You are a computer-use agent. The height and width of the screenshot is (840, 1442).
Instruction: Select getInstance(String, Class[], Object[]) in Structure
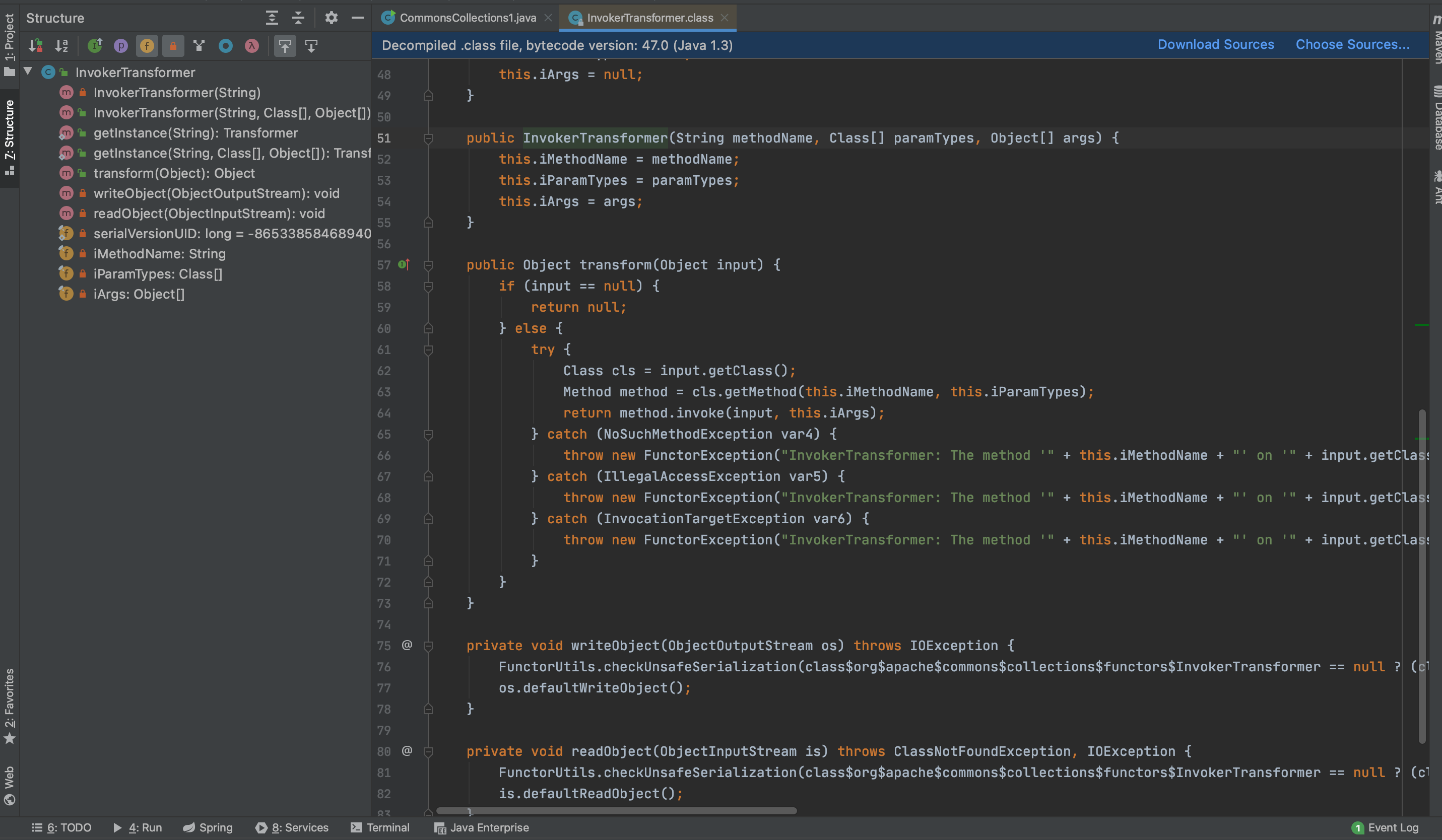[x=232, y=153]
